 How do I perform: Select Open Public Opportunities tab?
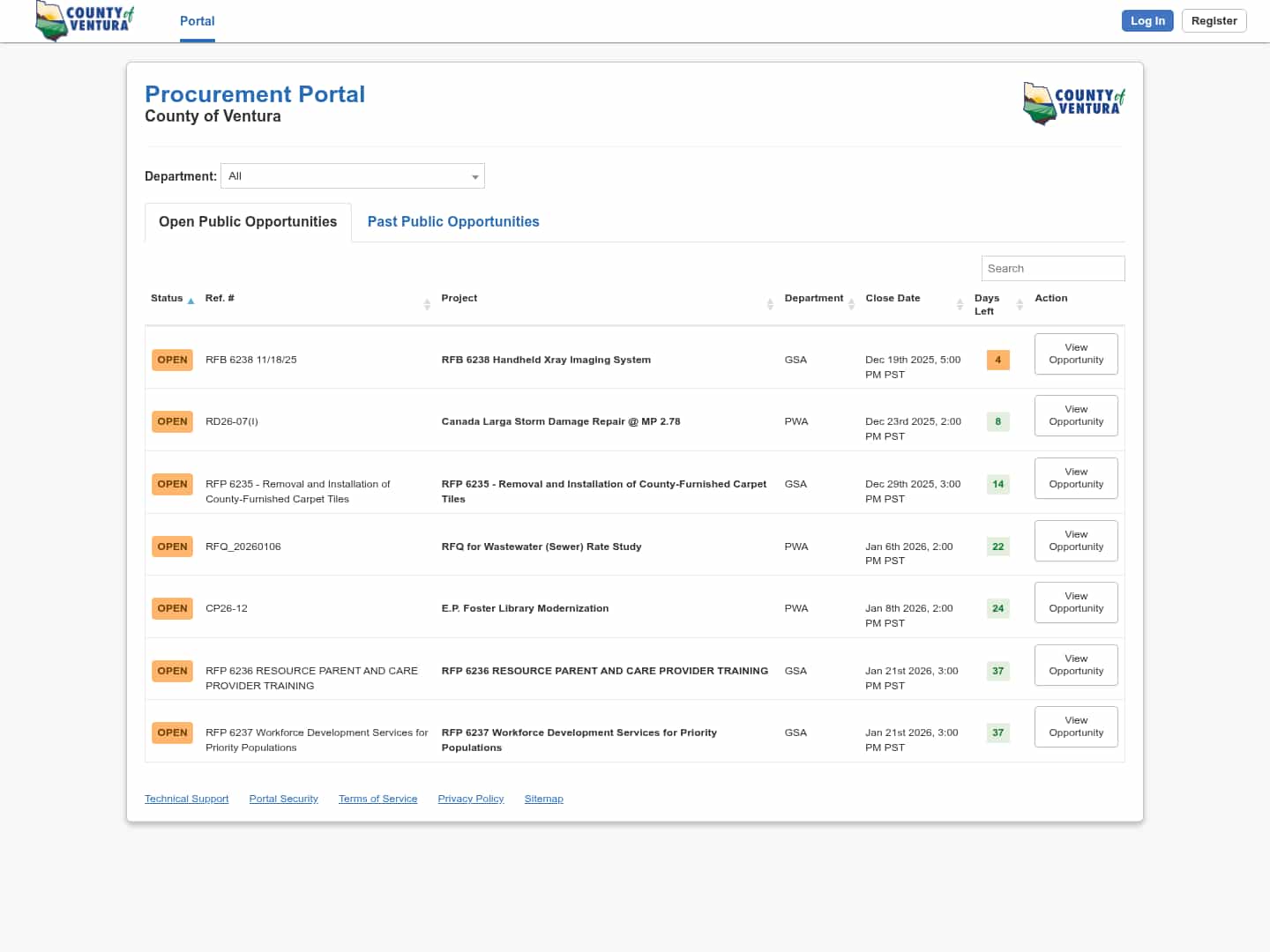point(248,222)
